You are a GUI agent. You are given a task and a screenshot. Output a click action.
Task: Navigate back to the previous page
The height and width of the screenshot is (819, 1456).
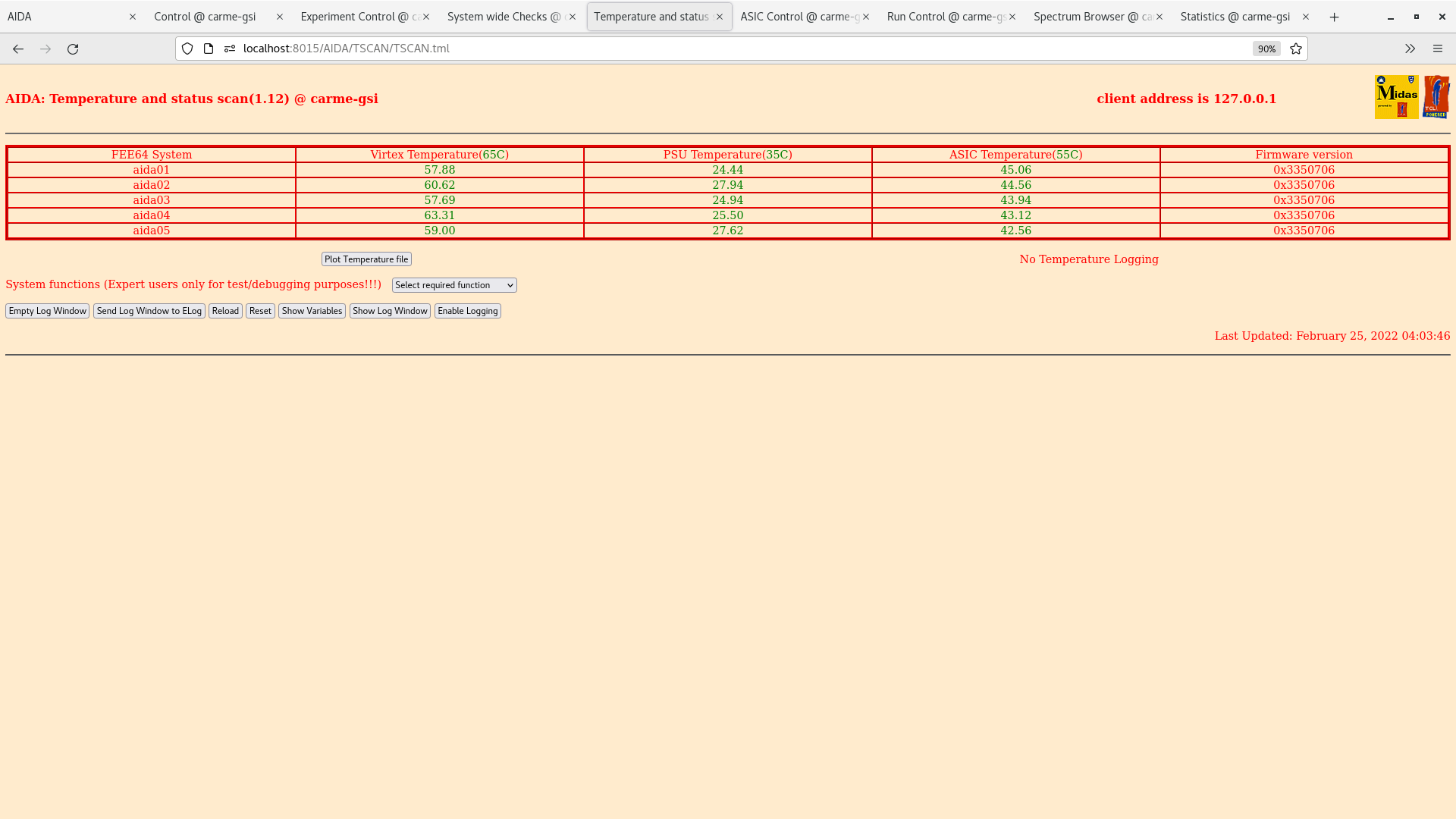(x=18, y=49)
